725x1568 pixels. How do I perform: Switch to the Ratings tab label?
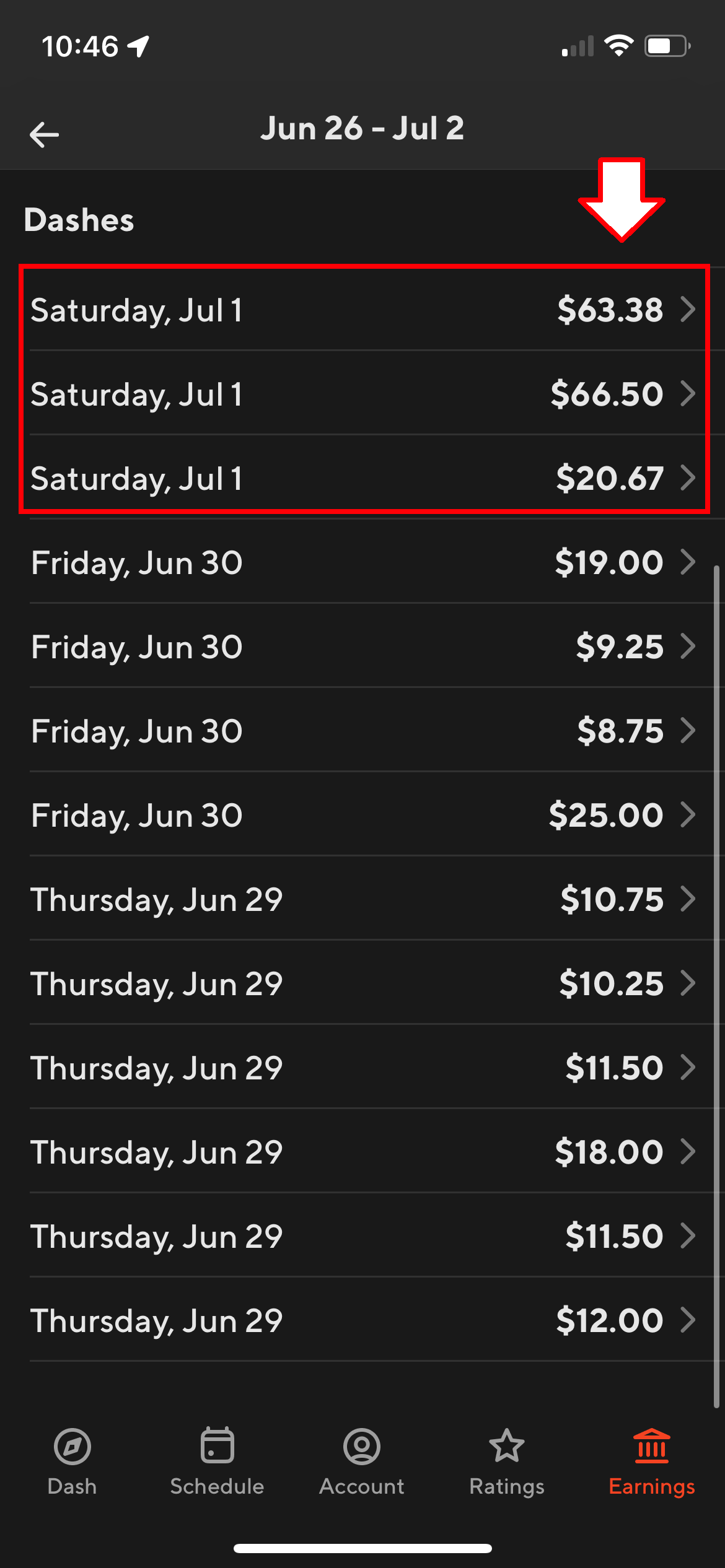(x=507, y=1486)
